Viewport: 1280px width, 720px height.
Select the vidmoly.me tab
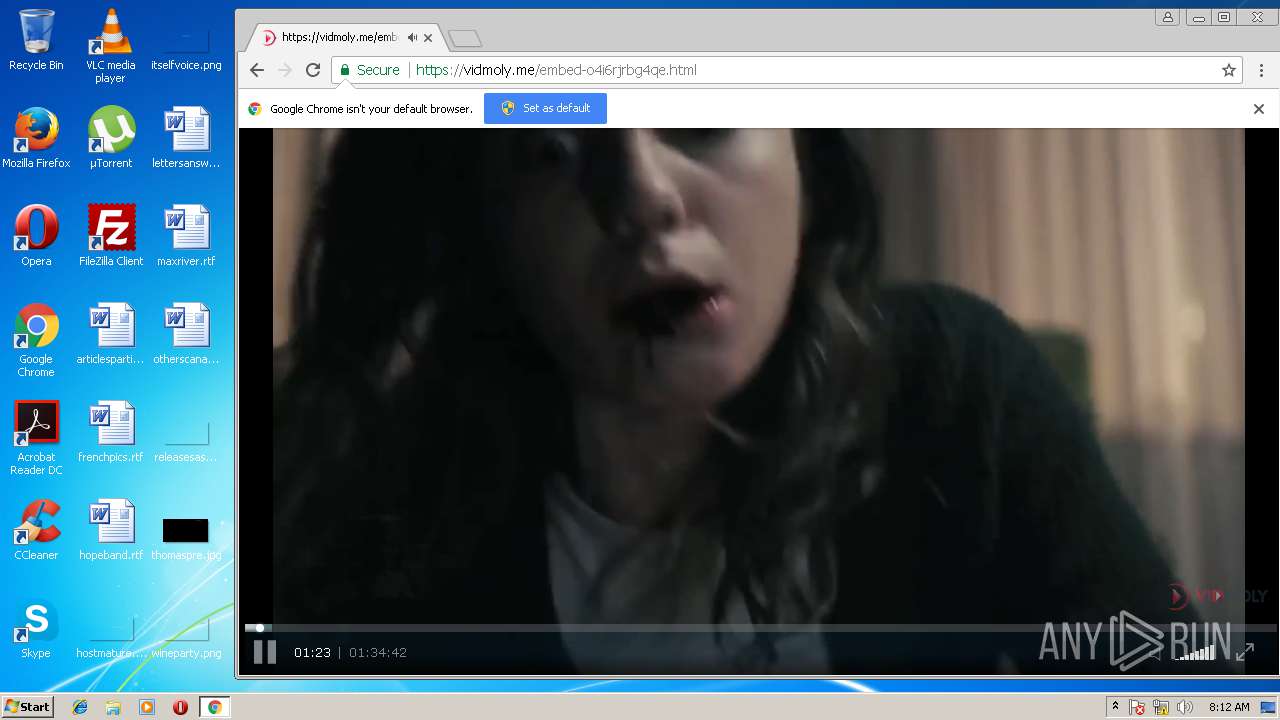tap(345, 37)
